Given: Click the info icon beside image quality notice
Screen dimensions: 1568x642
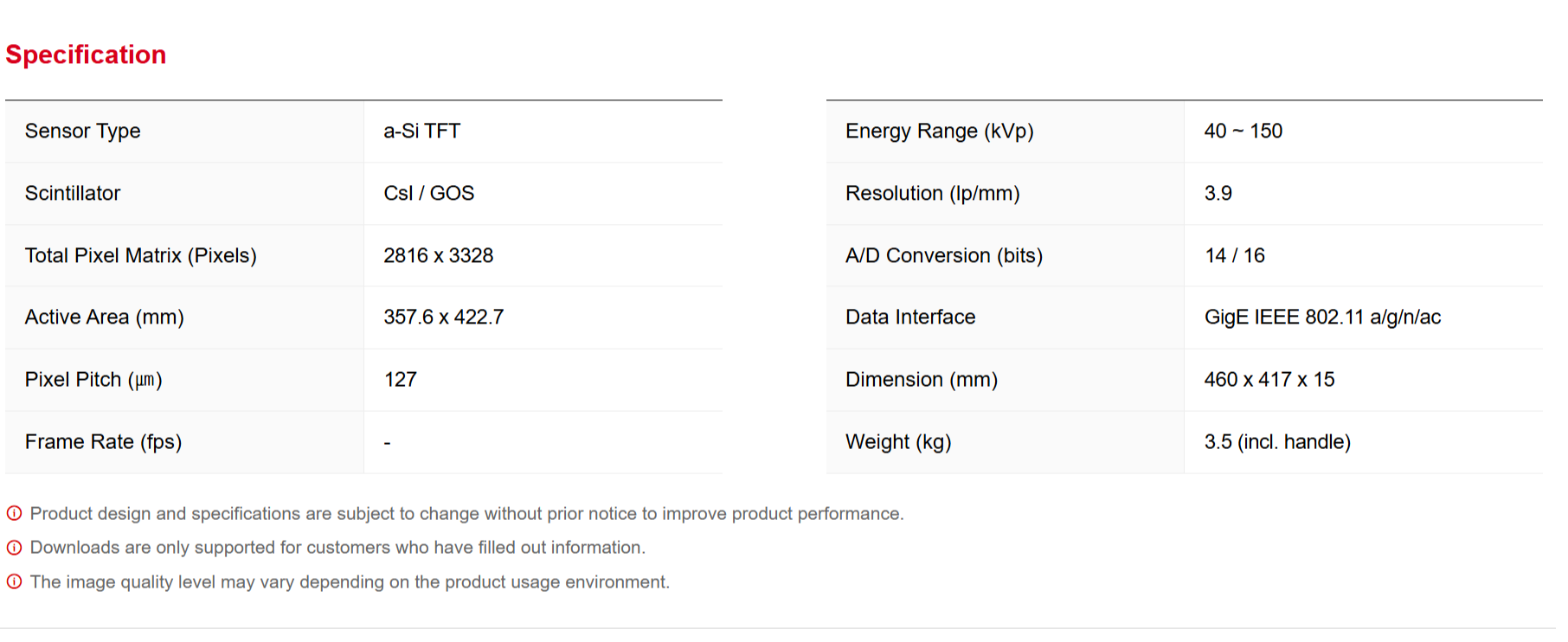Looking at the screenshot, I should click(14, 582).
